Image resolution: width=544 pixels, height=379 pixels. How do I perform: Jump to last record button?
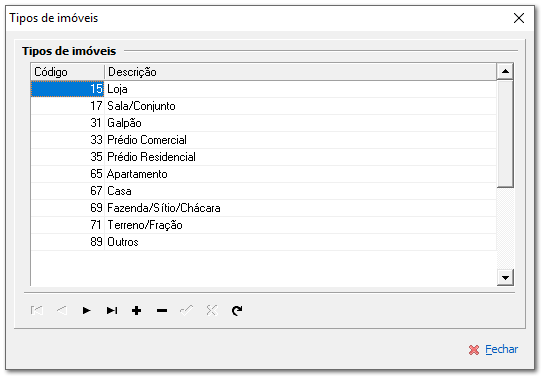(112, 310)
